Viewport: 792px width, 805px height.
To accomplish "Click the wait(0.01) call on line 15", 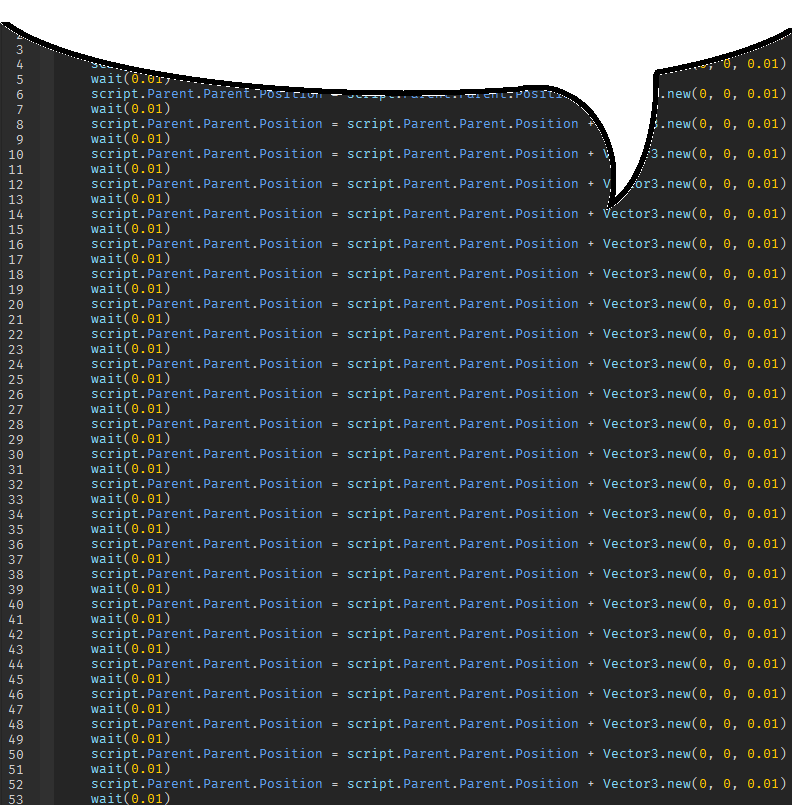I will (130, 229).
